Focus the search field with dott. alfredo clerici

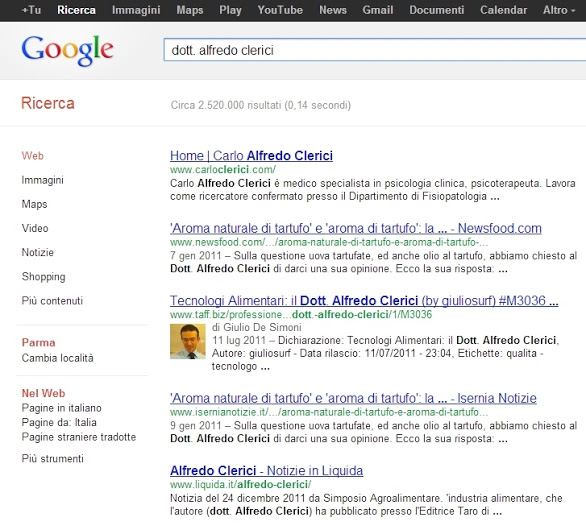pyautogui.click(x=375, y=50)
